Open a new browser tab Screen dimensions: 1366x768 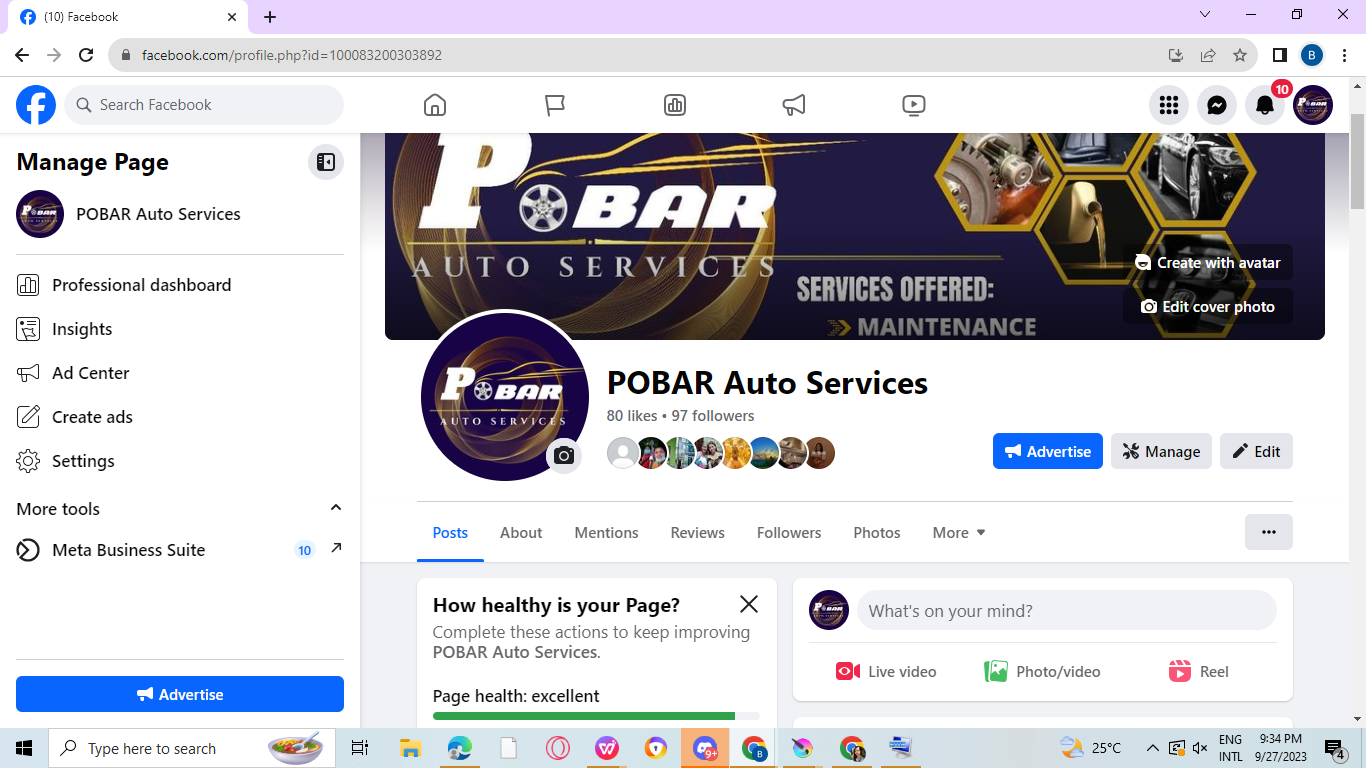coord(270,17)
